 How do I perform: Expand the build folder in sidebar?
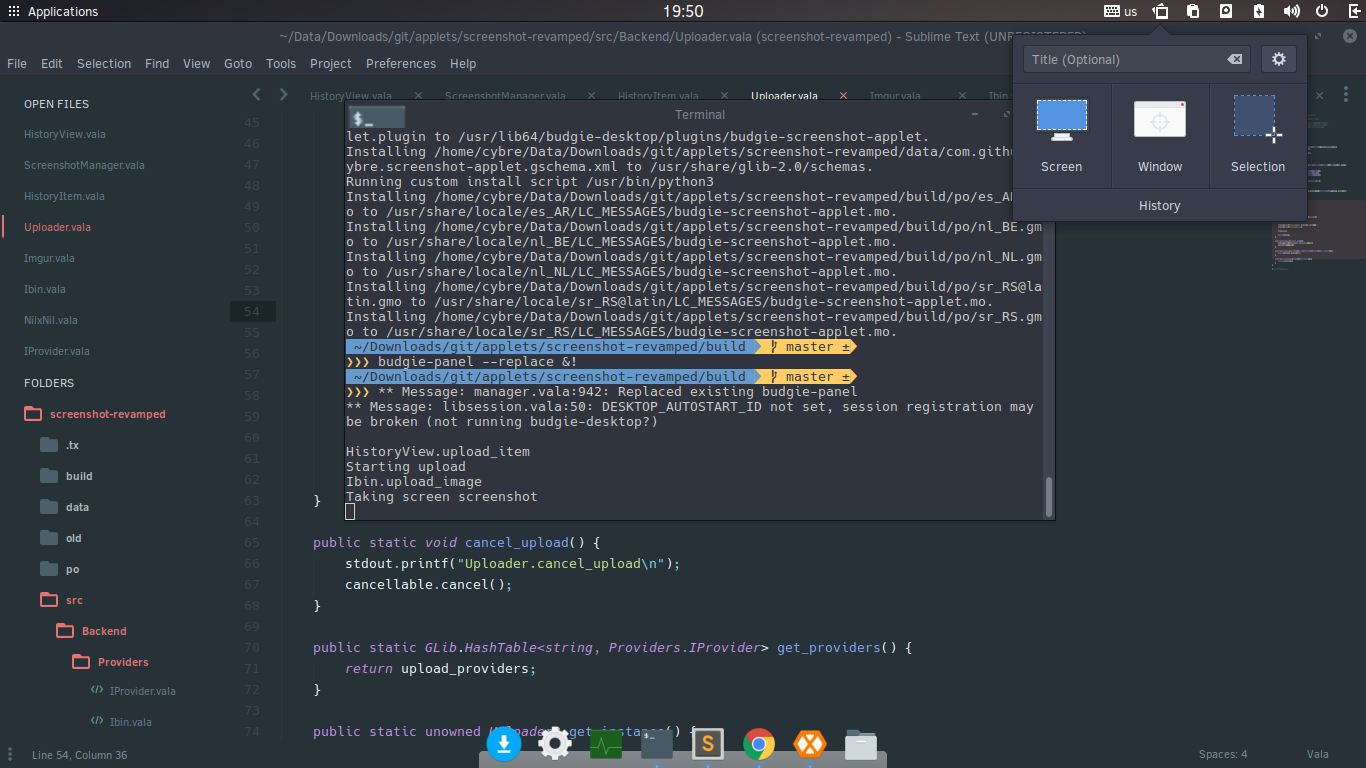pyautogui.click(x=49, y=476)
